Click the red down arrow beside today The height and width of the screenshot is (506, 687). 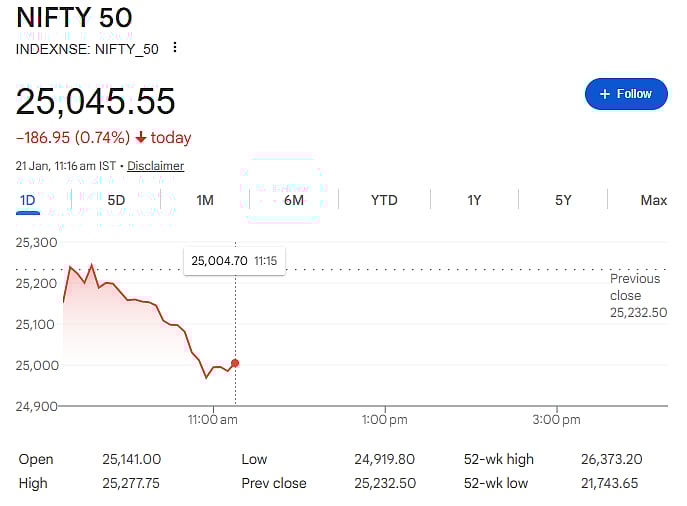[x=141, y=138]
